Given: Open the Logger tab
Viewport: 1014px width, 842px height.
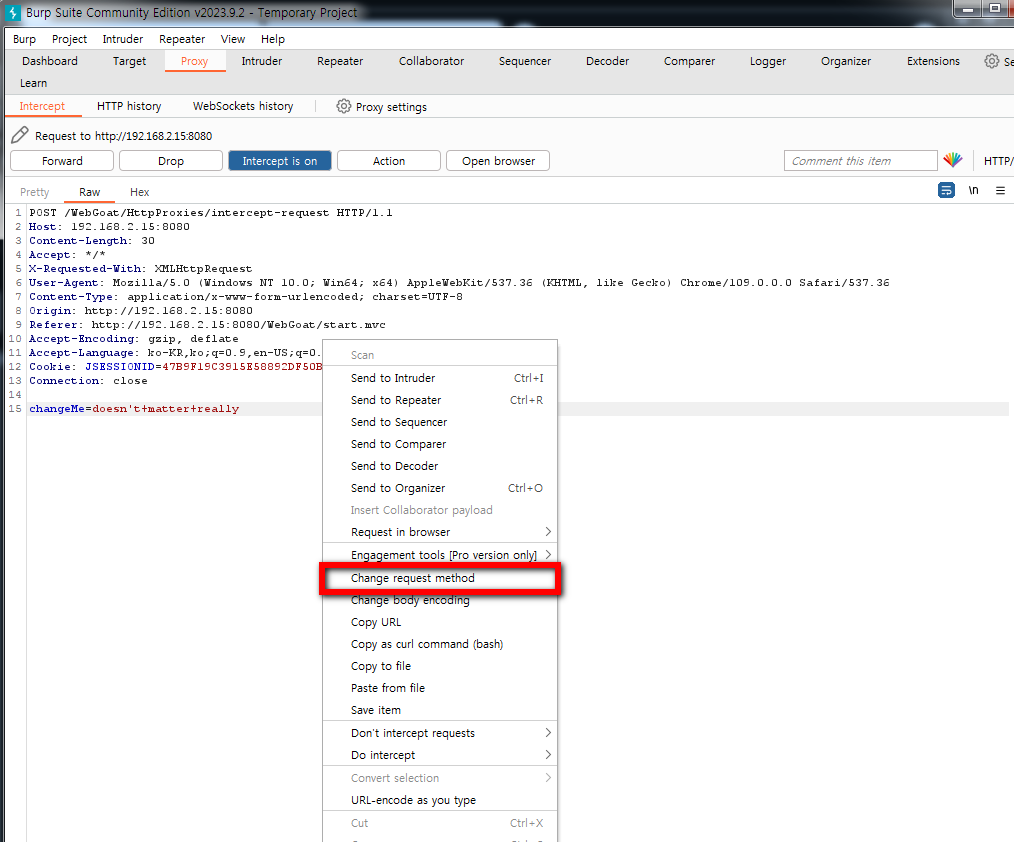Looking at the screenshot, I should tap(768, 61).
